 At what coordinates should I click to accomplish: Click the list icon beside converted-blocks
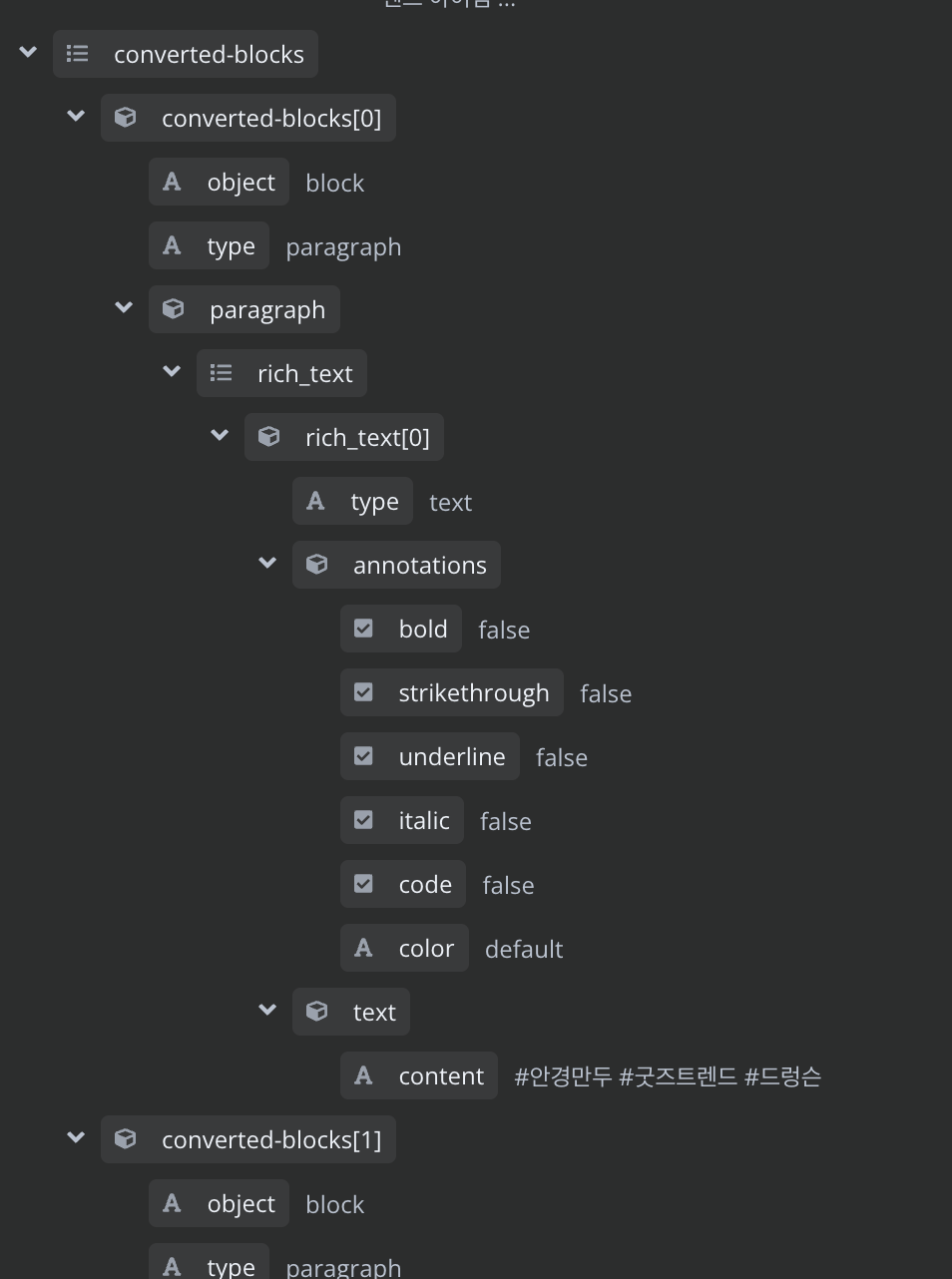[x=78, y=54]
